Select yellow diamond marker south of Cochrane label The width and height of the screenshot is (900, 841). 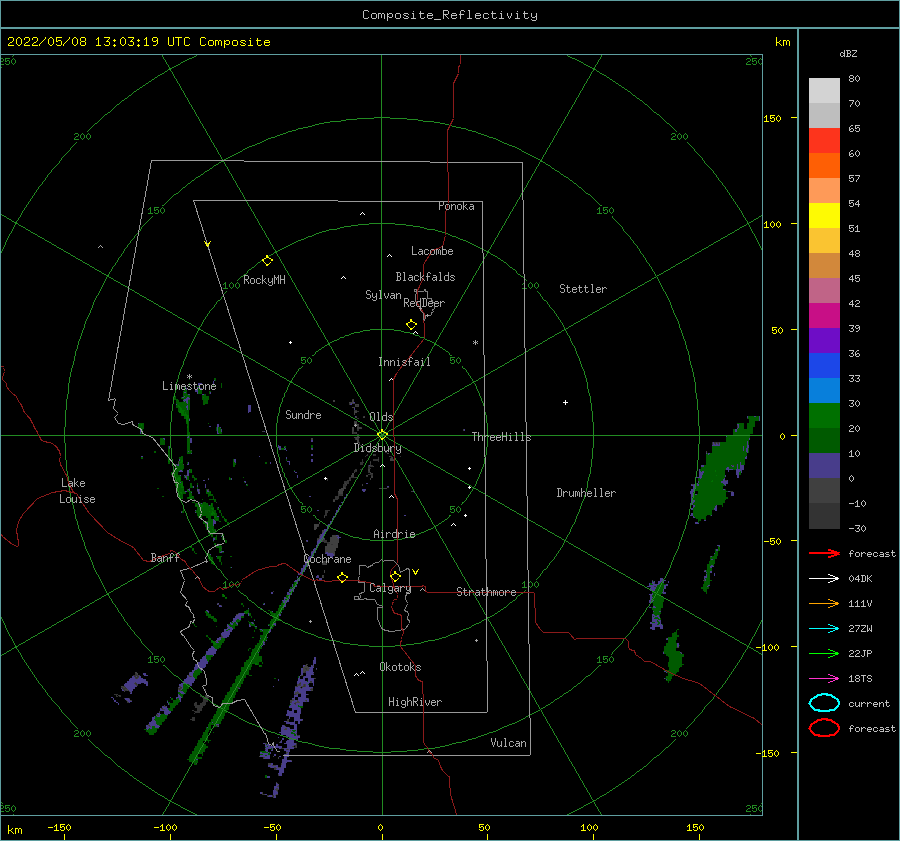(x=343, y=577)
